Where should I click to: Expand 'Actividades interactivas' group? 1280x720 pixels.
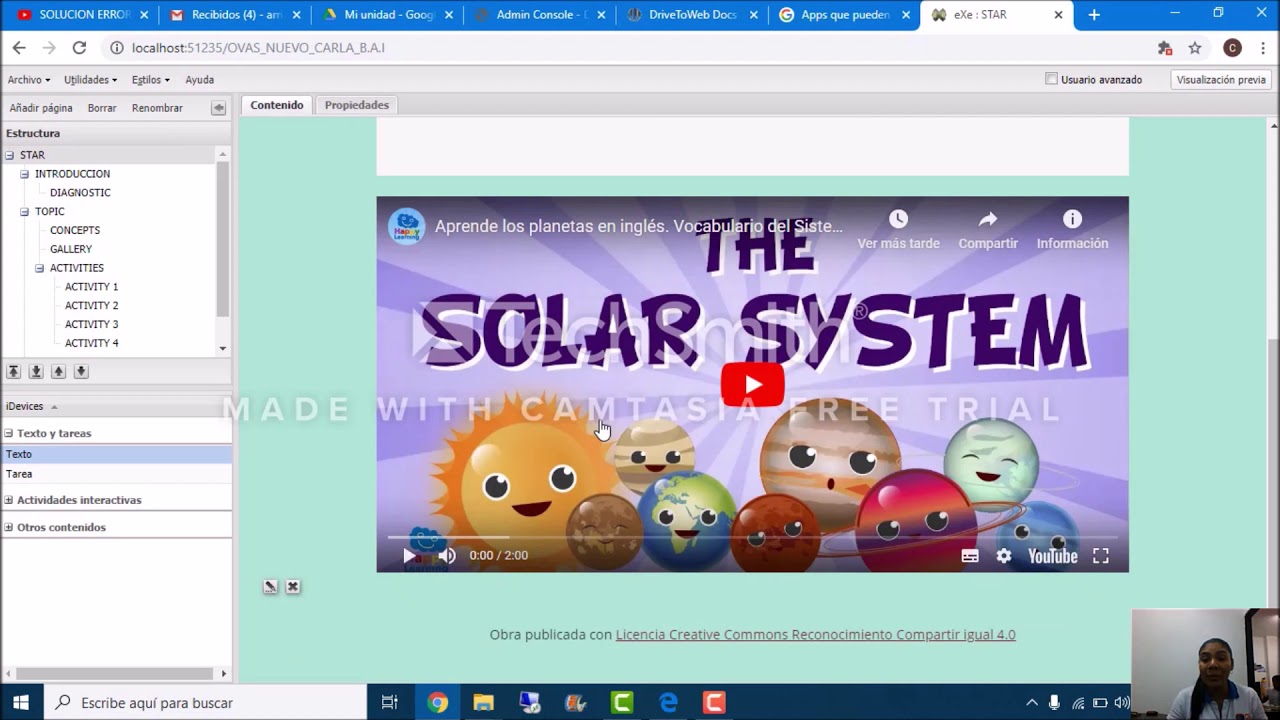point(9,500)
